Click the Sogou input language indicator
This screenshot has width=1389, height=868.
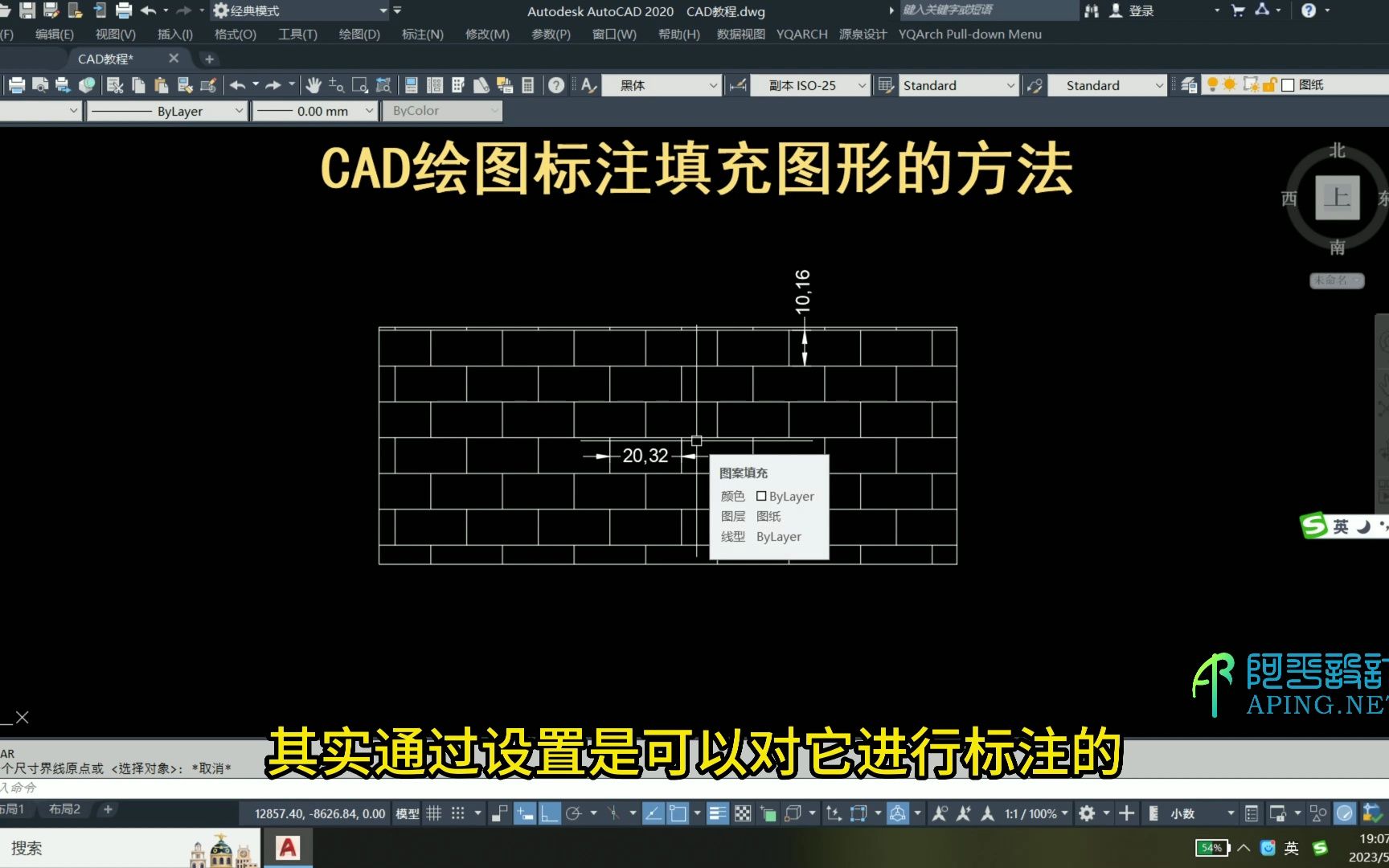coord(1321,848)
